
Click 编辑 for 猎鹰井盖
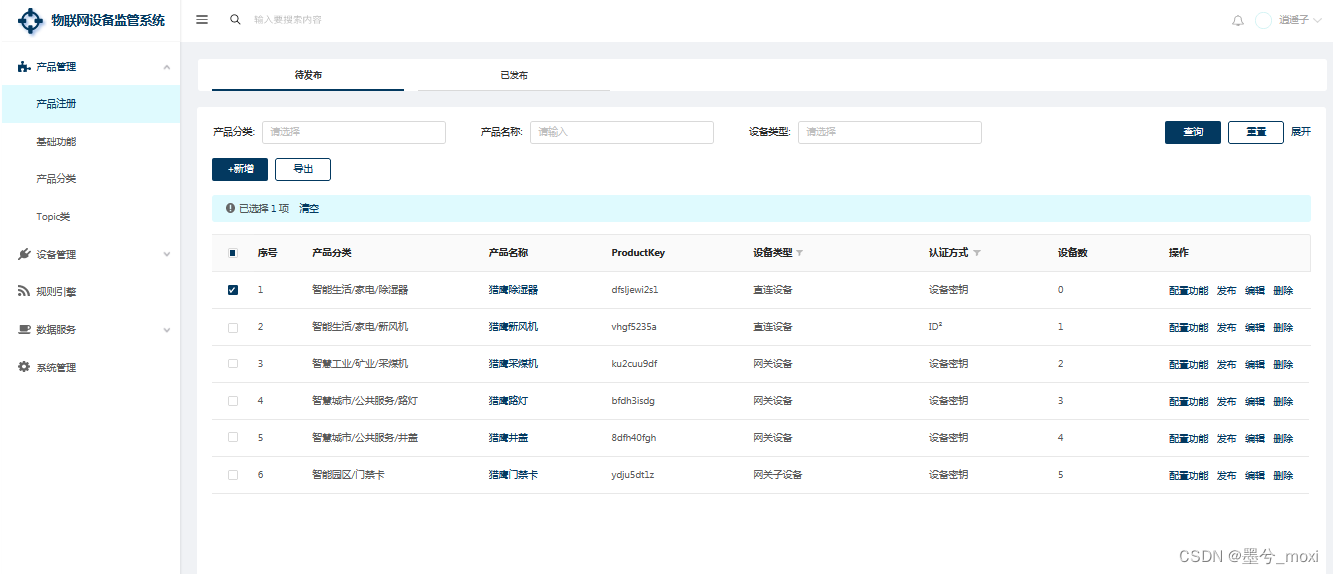[1255, 438]
